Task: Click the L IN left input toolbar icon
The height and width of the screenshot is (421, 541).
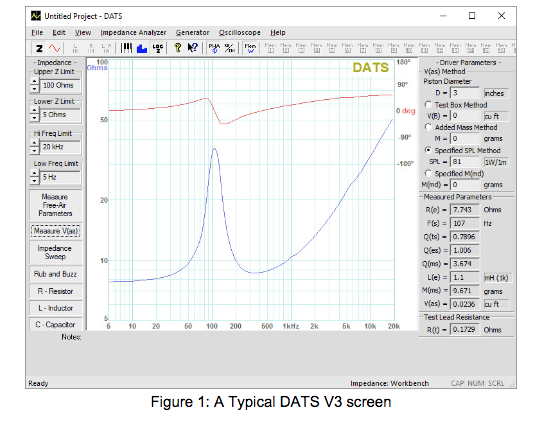Action: 75,48
